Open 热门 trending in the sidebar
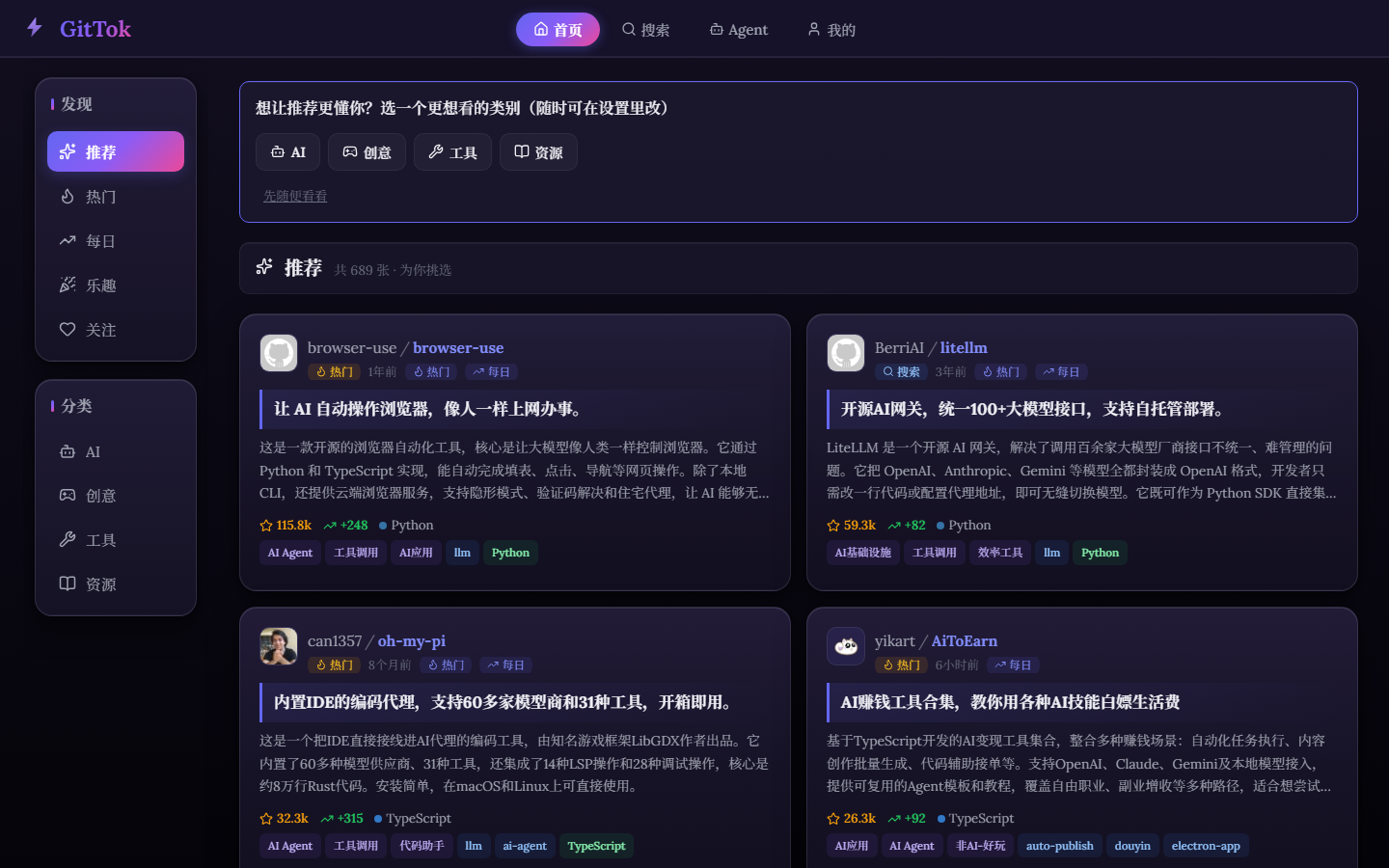The image size is (1389, 868). [116, 196]
